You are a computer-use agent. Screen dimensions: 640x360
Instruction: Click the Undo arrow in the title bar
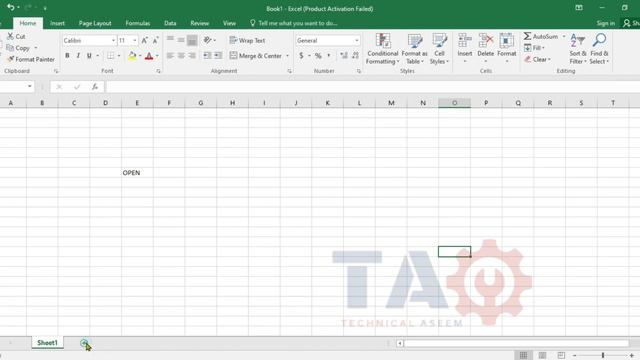11,7
